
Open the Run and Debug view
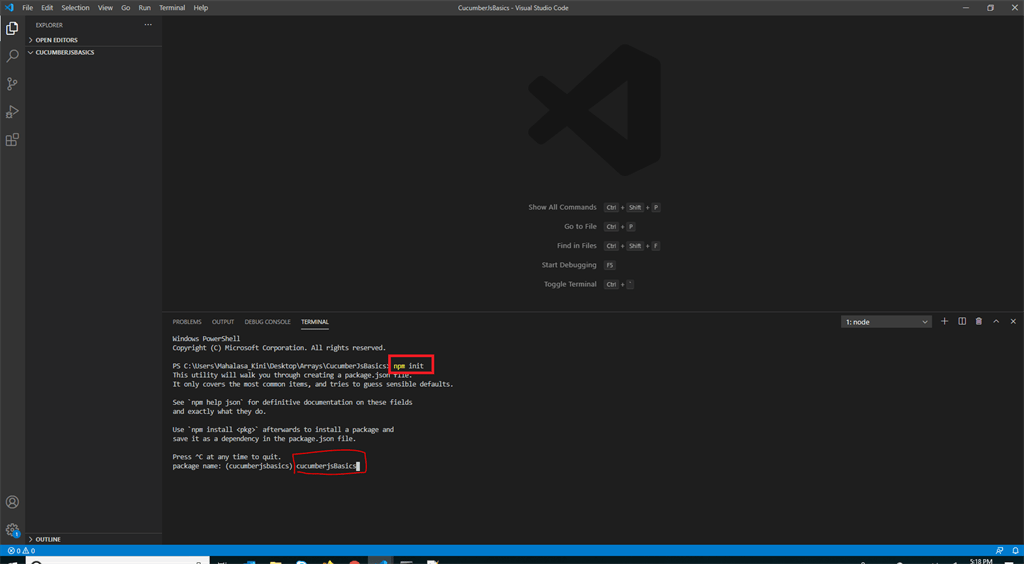12,112
